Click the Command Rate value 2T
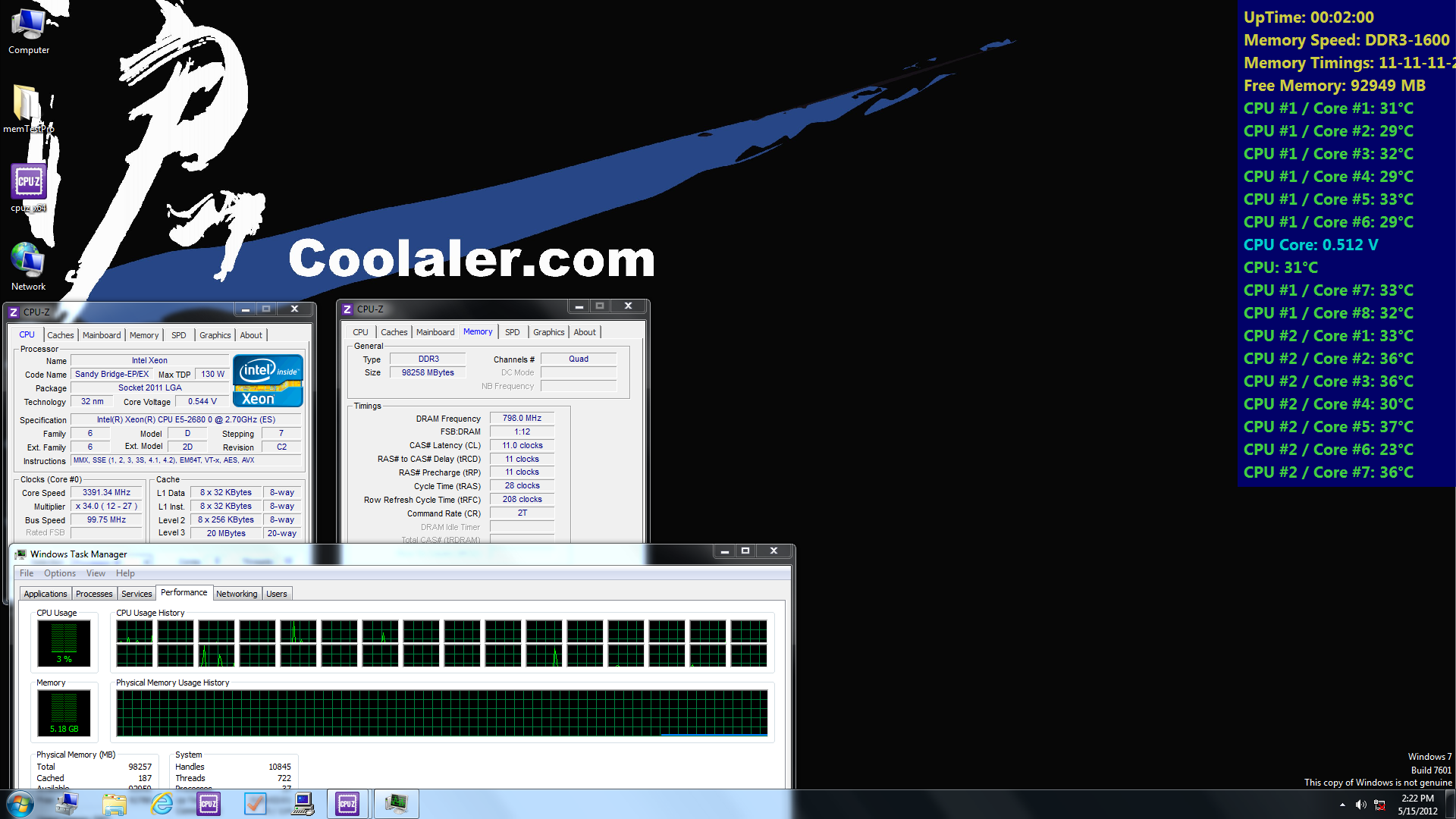Image resolution: width=1456 pixels, height=819 pixels. (522, 513)
